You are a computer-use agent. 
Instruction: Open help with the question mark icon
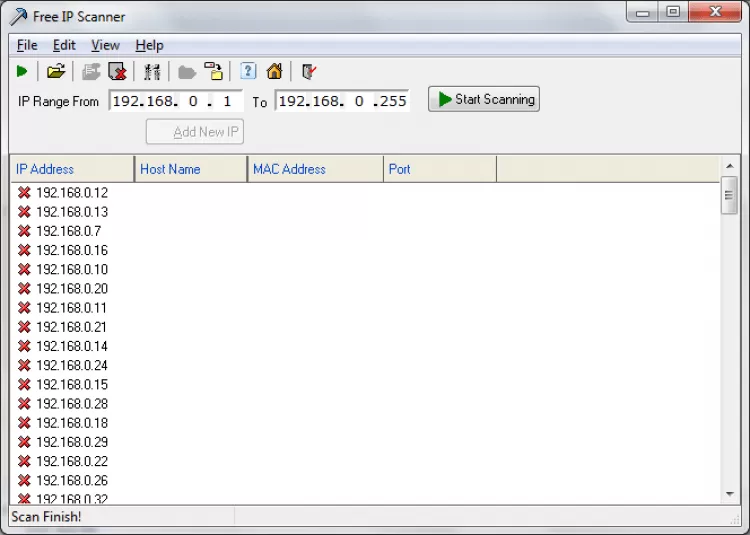[248, 71]
